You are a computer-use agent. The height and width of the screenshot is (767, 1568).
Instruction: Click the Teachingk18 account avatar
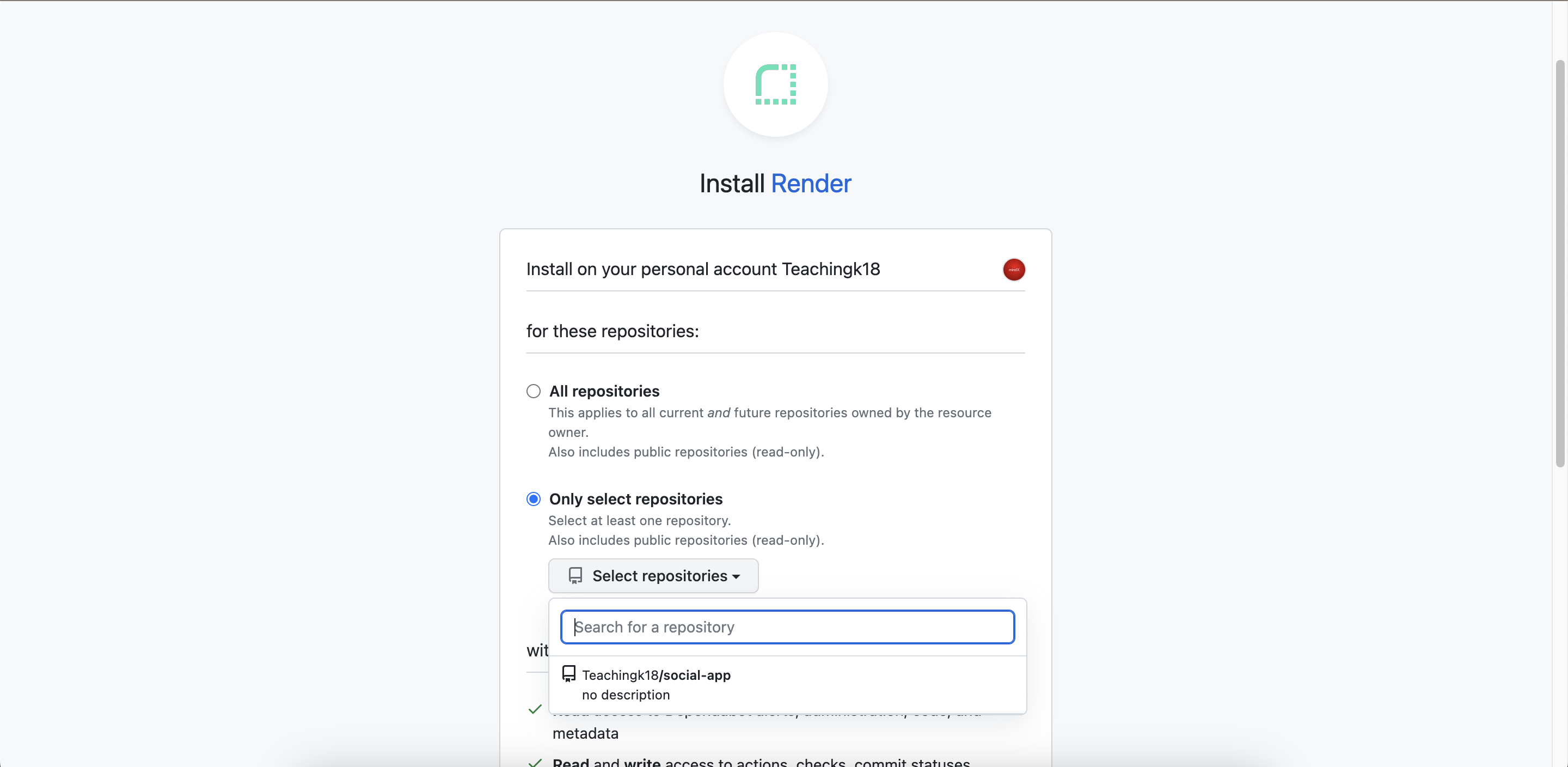1013,269
